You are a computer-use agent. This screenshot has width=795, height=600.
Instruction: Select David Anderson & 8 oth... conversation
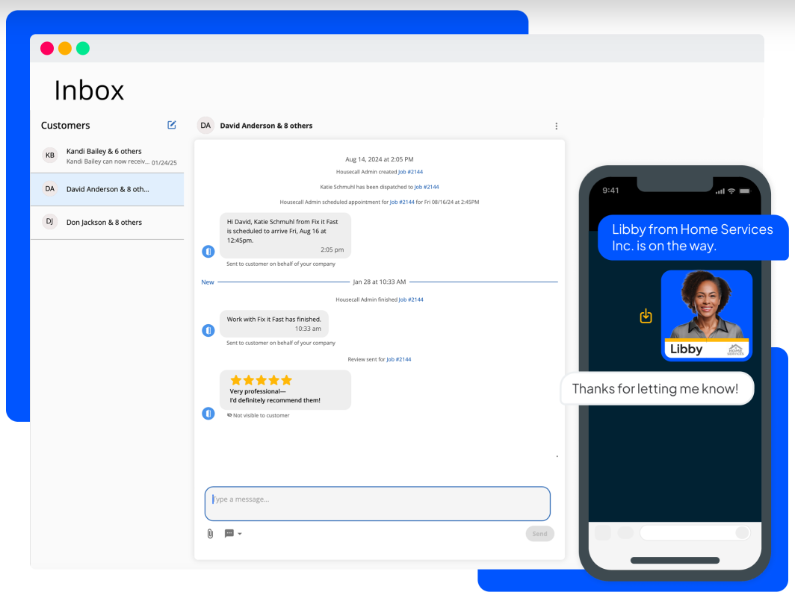[x=107, y=189]
